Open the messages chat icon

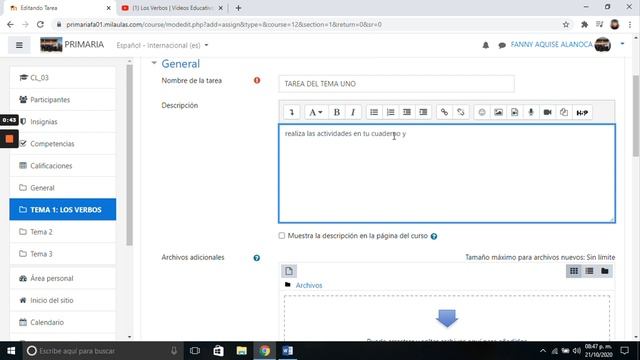(502, 45)
